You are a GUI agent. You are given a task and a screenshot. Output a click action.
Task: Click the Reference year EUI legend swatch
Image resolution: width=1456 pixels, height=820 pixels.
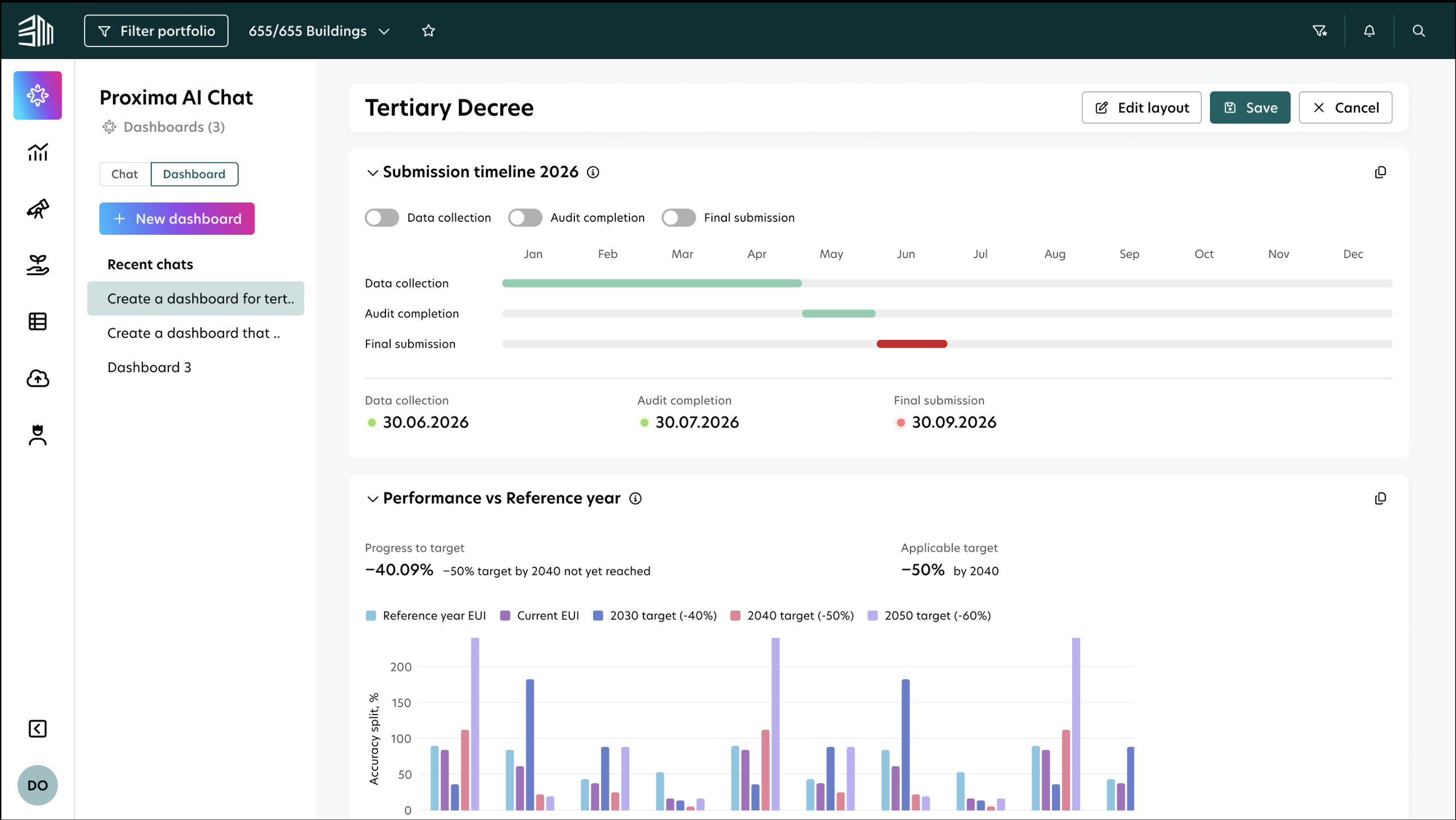click(371, 616)
